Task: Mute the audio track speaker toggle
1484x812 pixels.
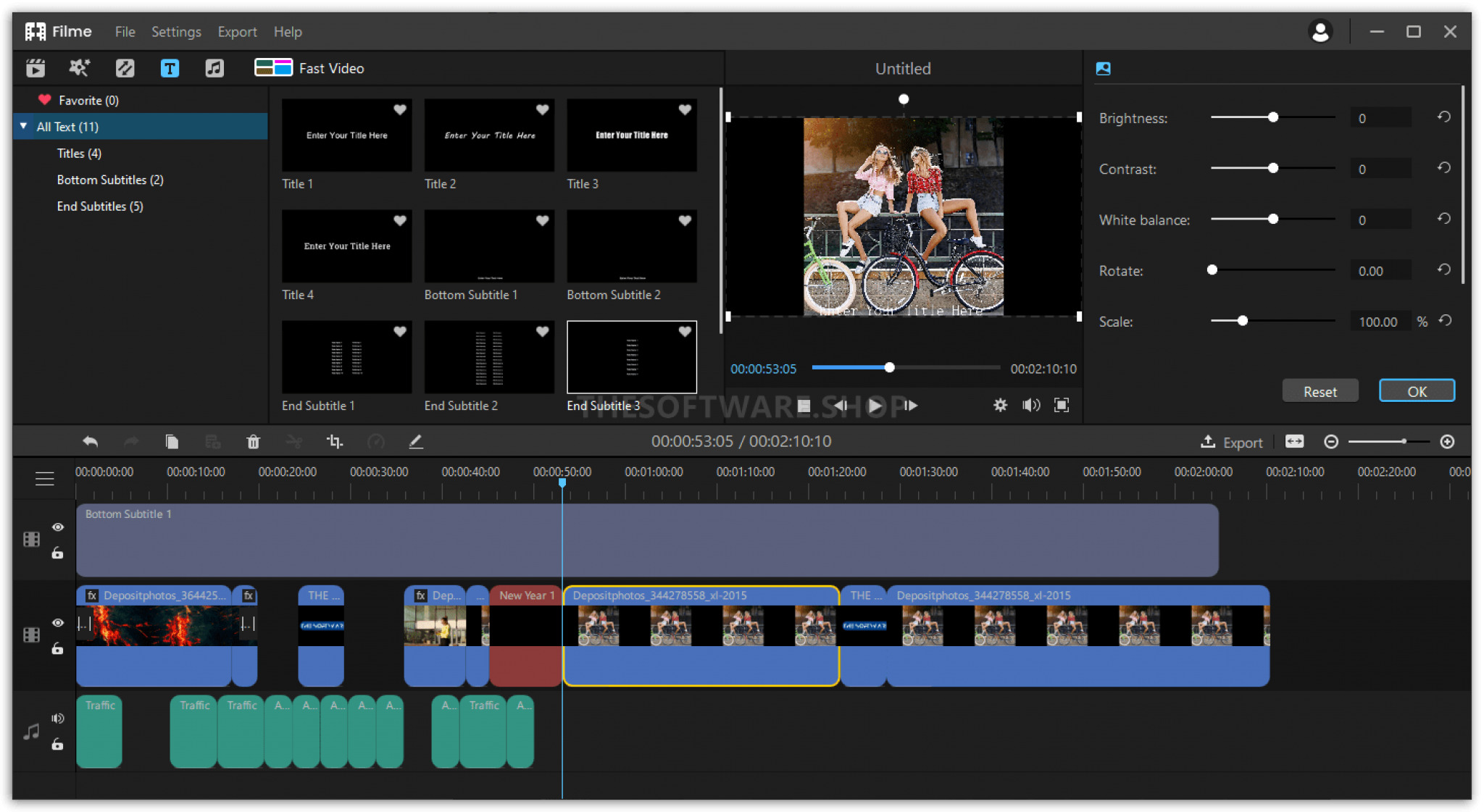Action: 58,719
